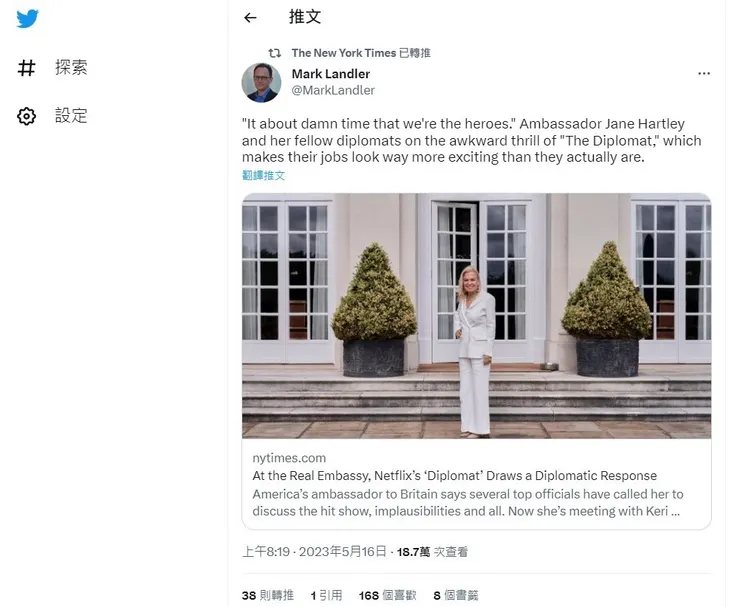
Task: Open the 探索 explore hashtag icon
Action: [26, 67]
